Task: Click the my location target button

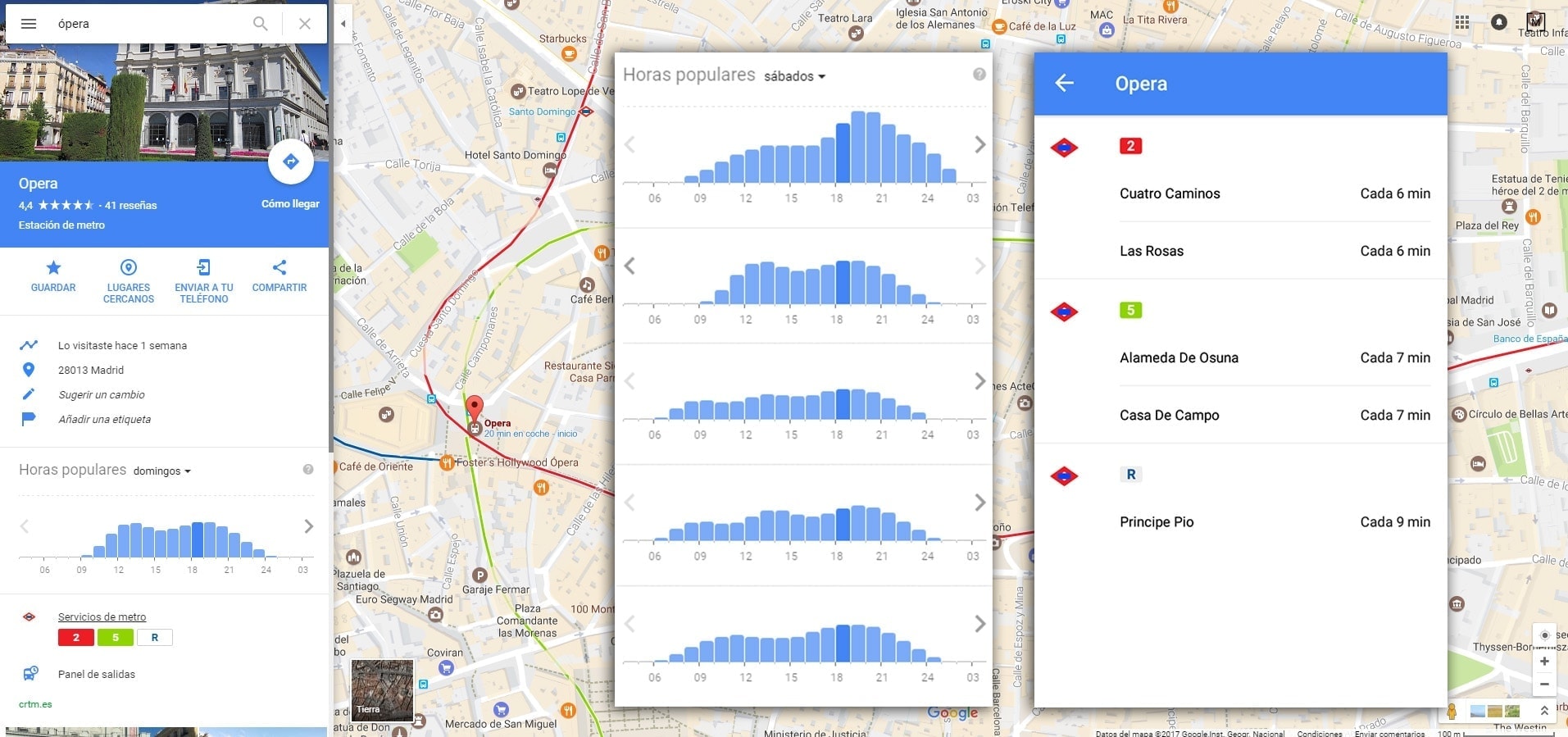Action: pos(1544,635)
